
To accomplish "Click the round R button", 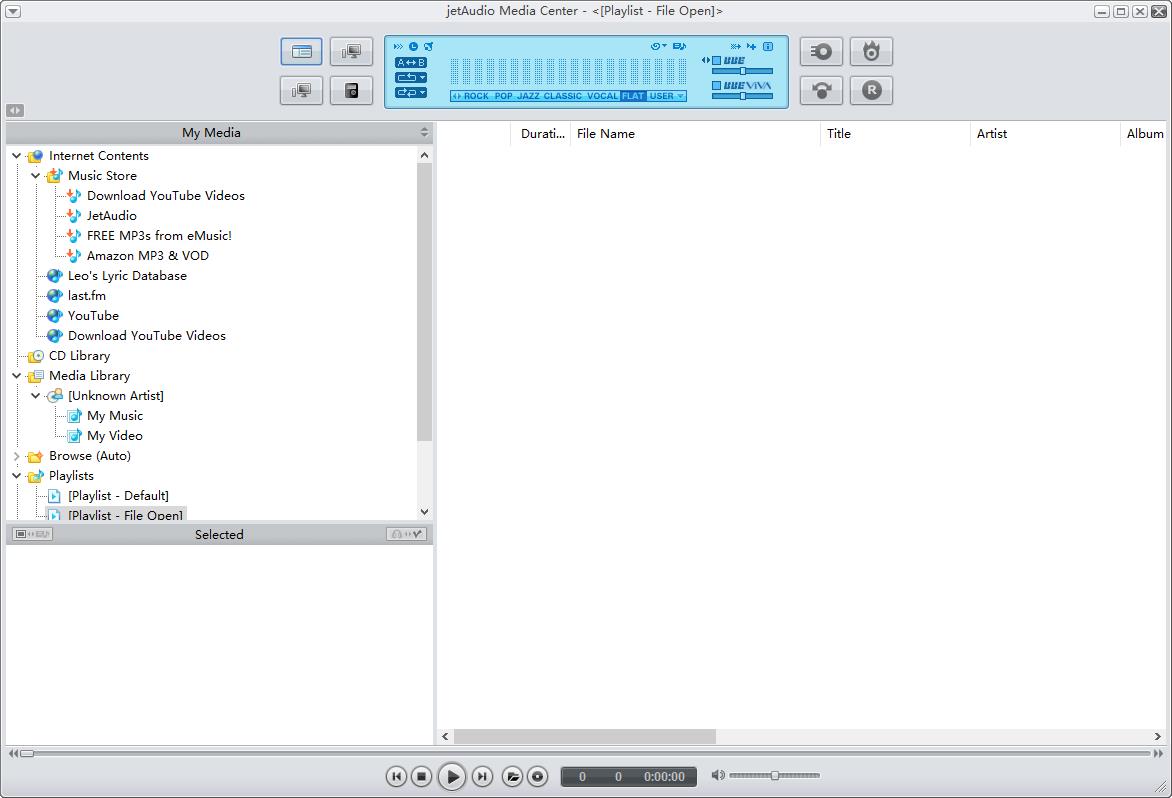I will tap(871, 90).
